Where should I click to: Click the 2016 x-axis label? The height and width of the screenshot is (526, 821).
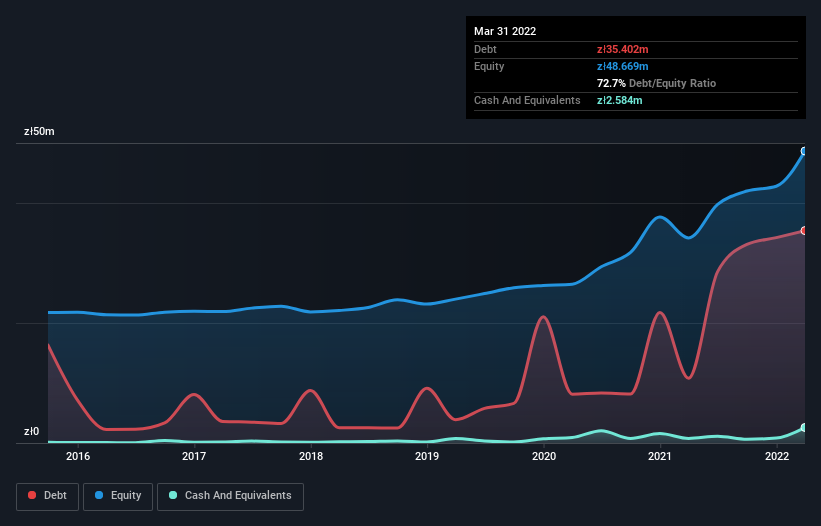[x=78, y=456]
